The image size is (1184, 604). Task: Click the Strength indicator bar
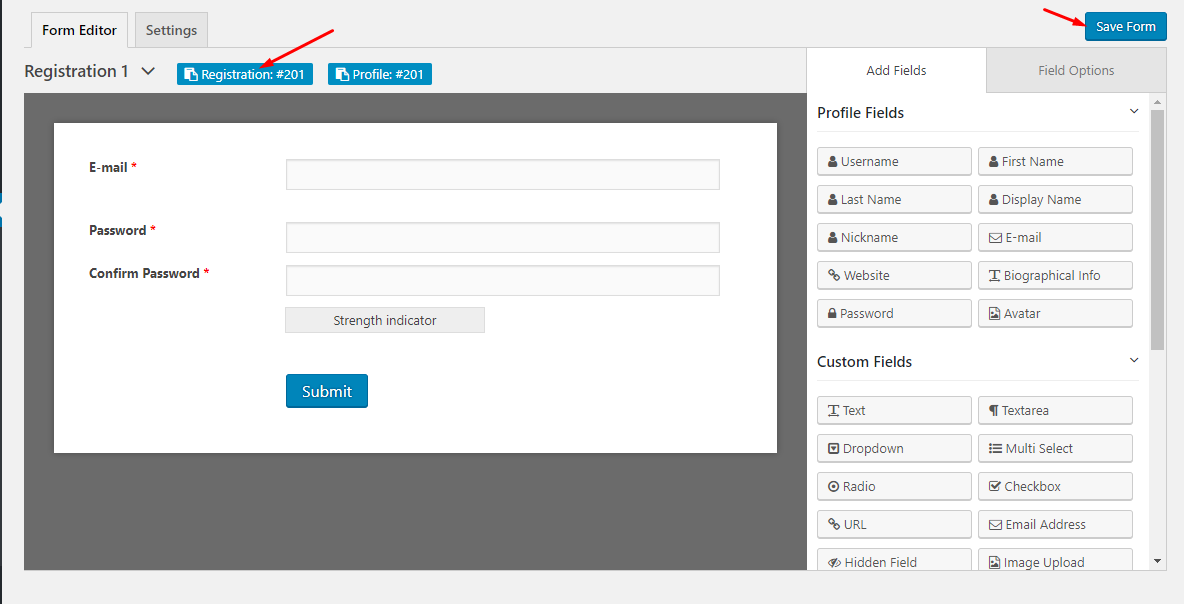[x=385, y=320]
